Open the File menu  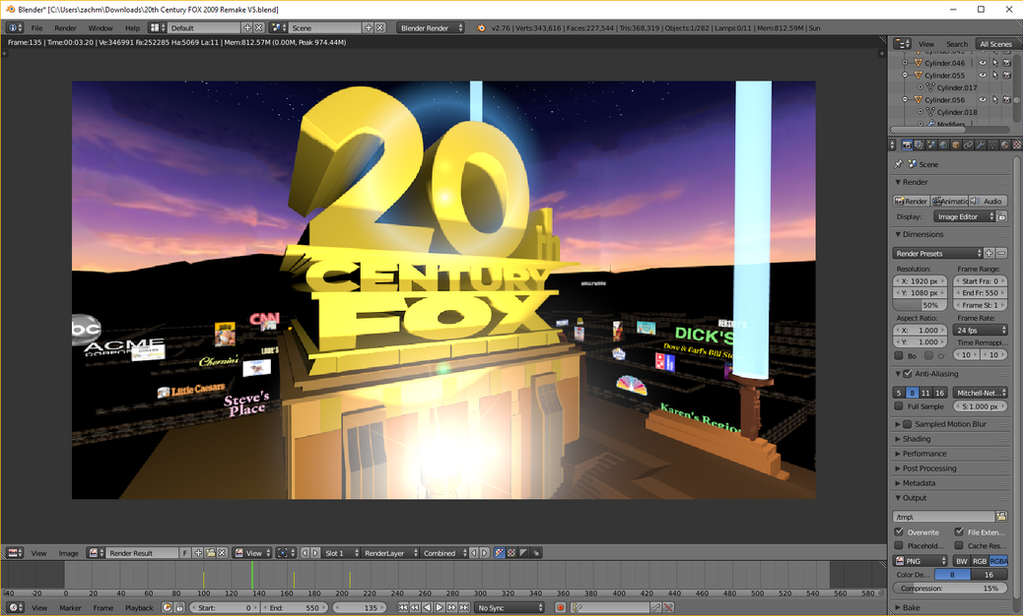tap(37, 28)
